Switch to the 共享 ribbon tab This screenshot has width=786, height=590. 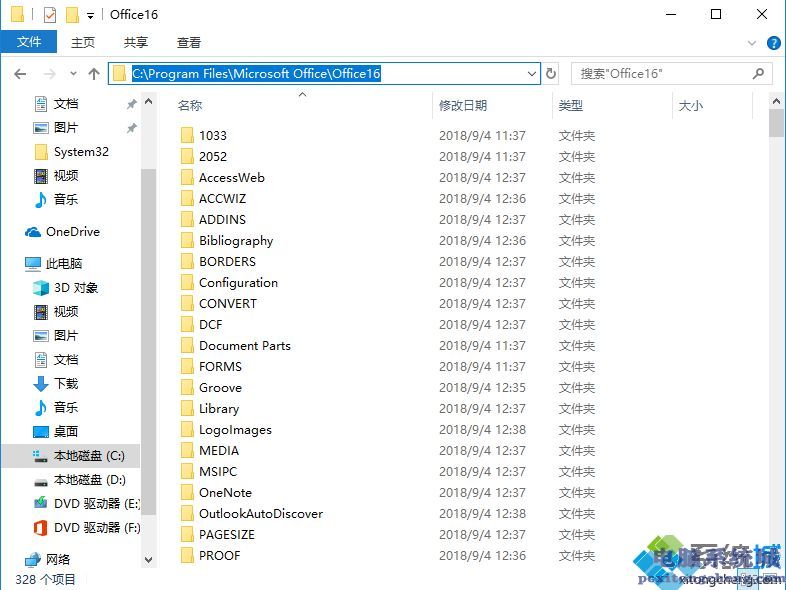pos(136,42)
